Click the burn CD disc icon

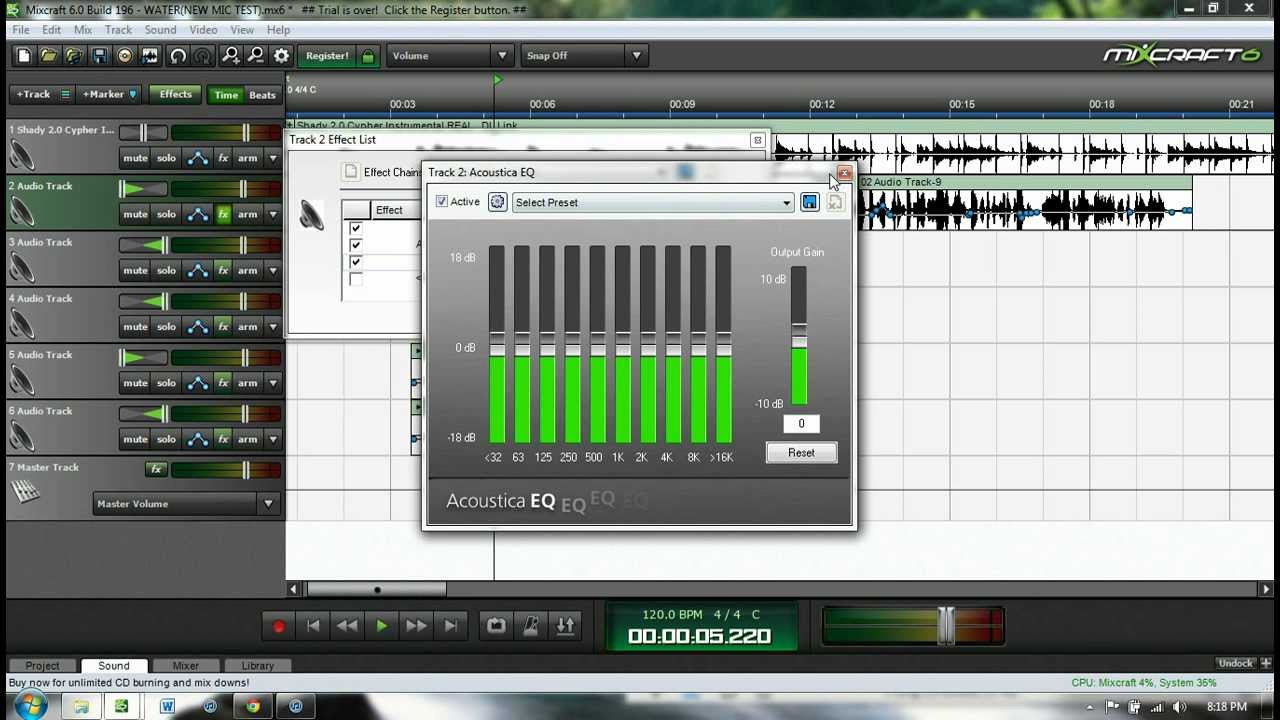[x=125, y=56]
